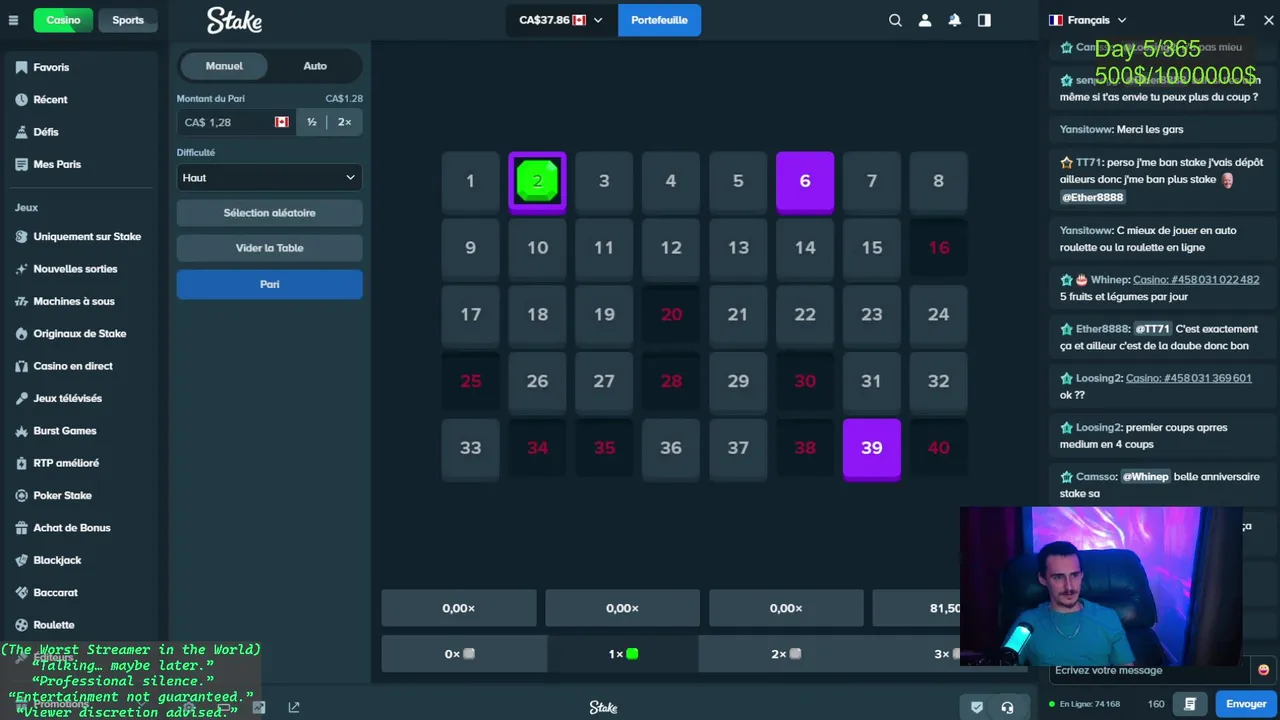Click the Stake logo in header
The image size is (1280, 720).
[234, 20]
